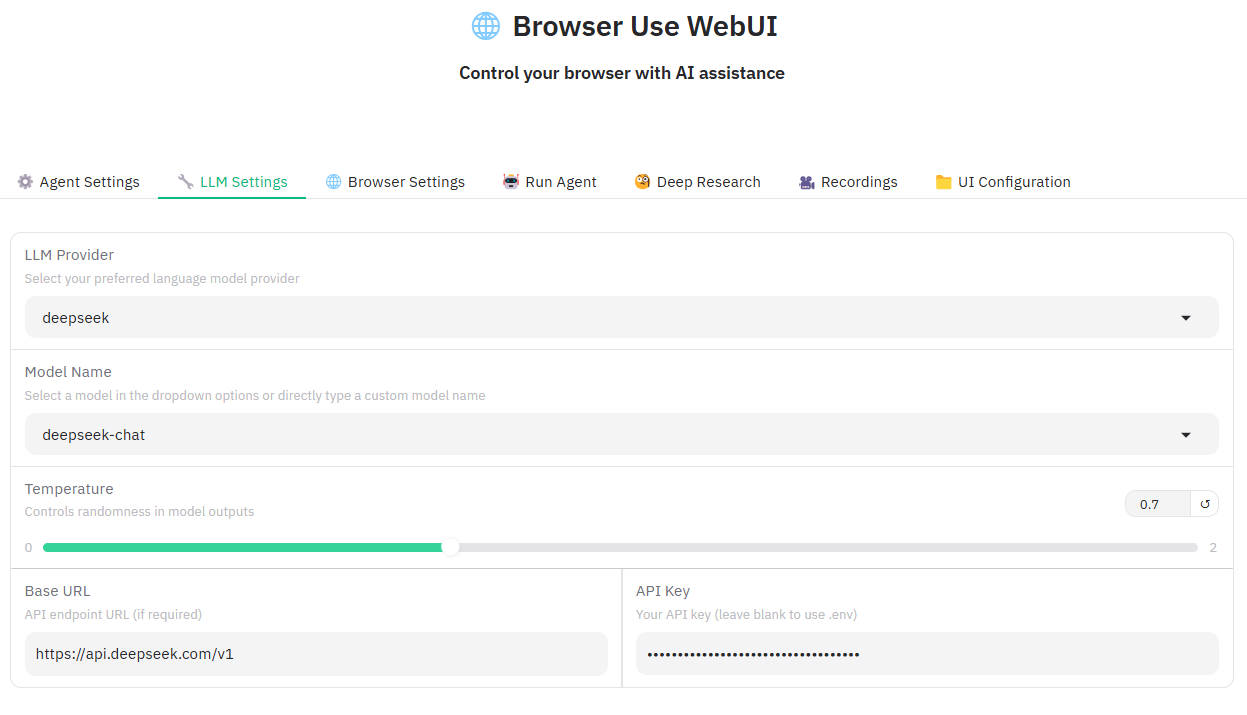
Task: Click the globe icon on Browser Settings
Action: point(333,182)
